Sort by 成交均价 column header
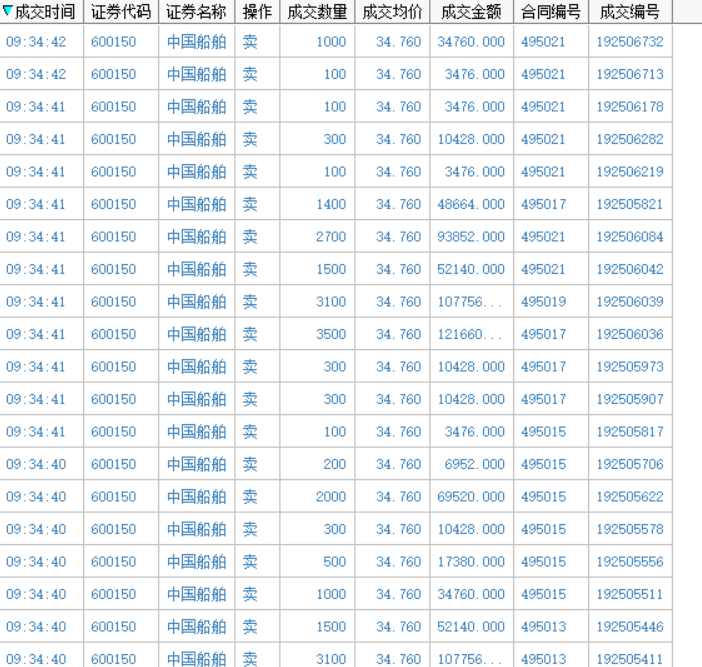This screenshot has width=702, height=667. tap(392, 12)
